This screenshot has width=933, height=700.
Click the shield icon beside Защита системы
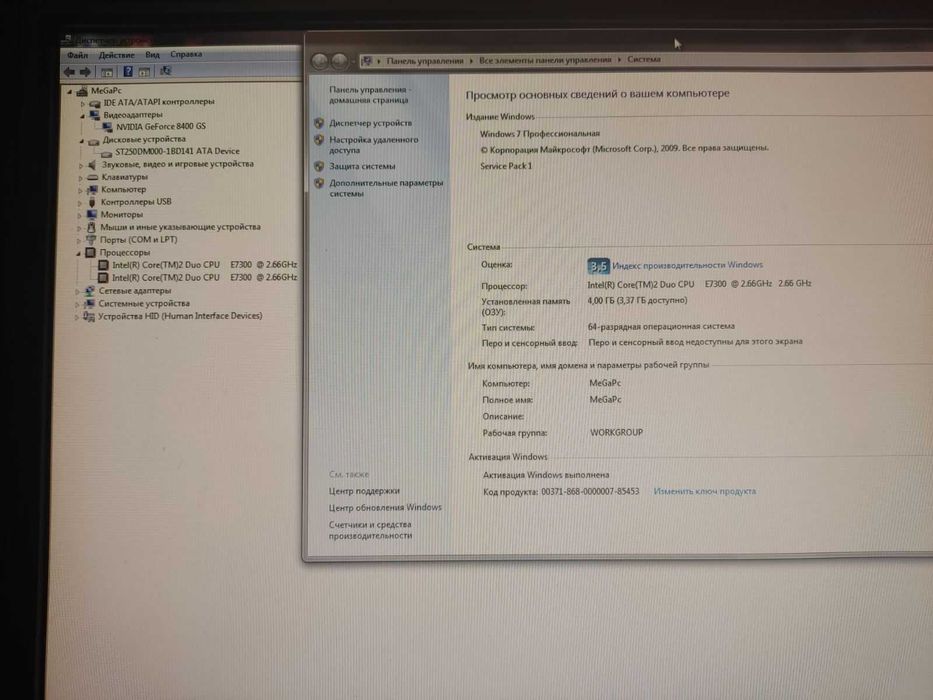319,166
